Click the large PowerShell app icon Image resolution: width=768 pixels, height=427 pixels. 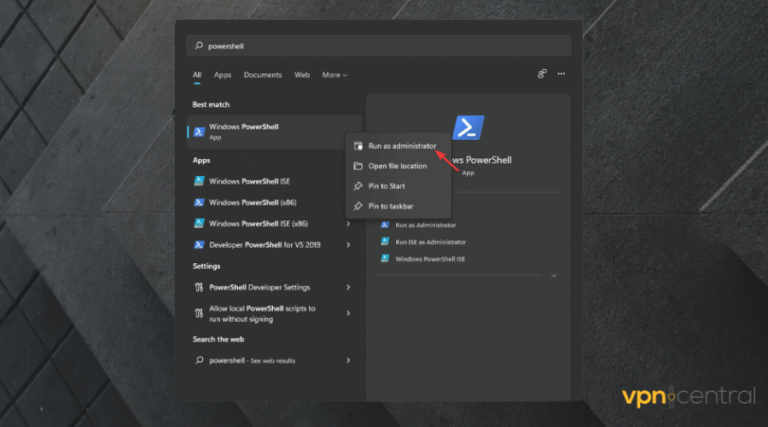468,128
